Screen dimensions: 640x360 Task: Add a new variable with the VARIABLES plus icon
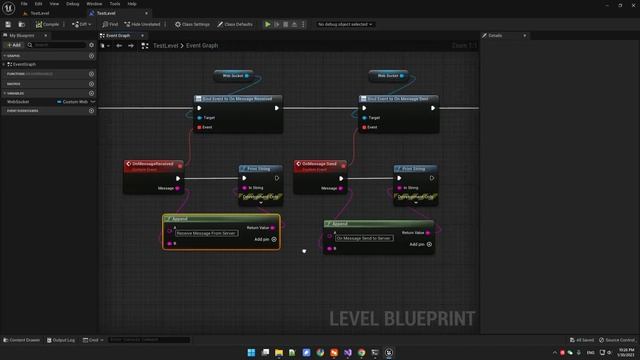(91, 93)
